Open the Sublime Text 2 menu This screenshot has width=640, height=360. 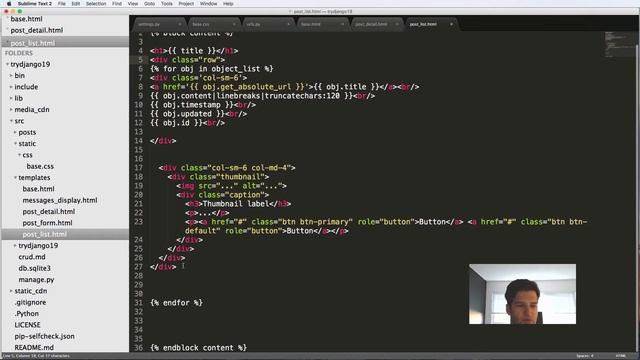click(x=35, y=4)
